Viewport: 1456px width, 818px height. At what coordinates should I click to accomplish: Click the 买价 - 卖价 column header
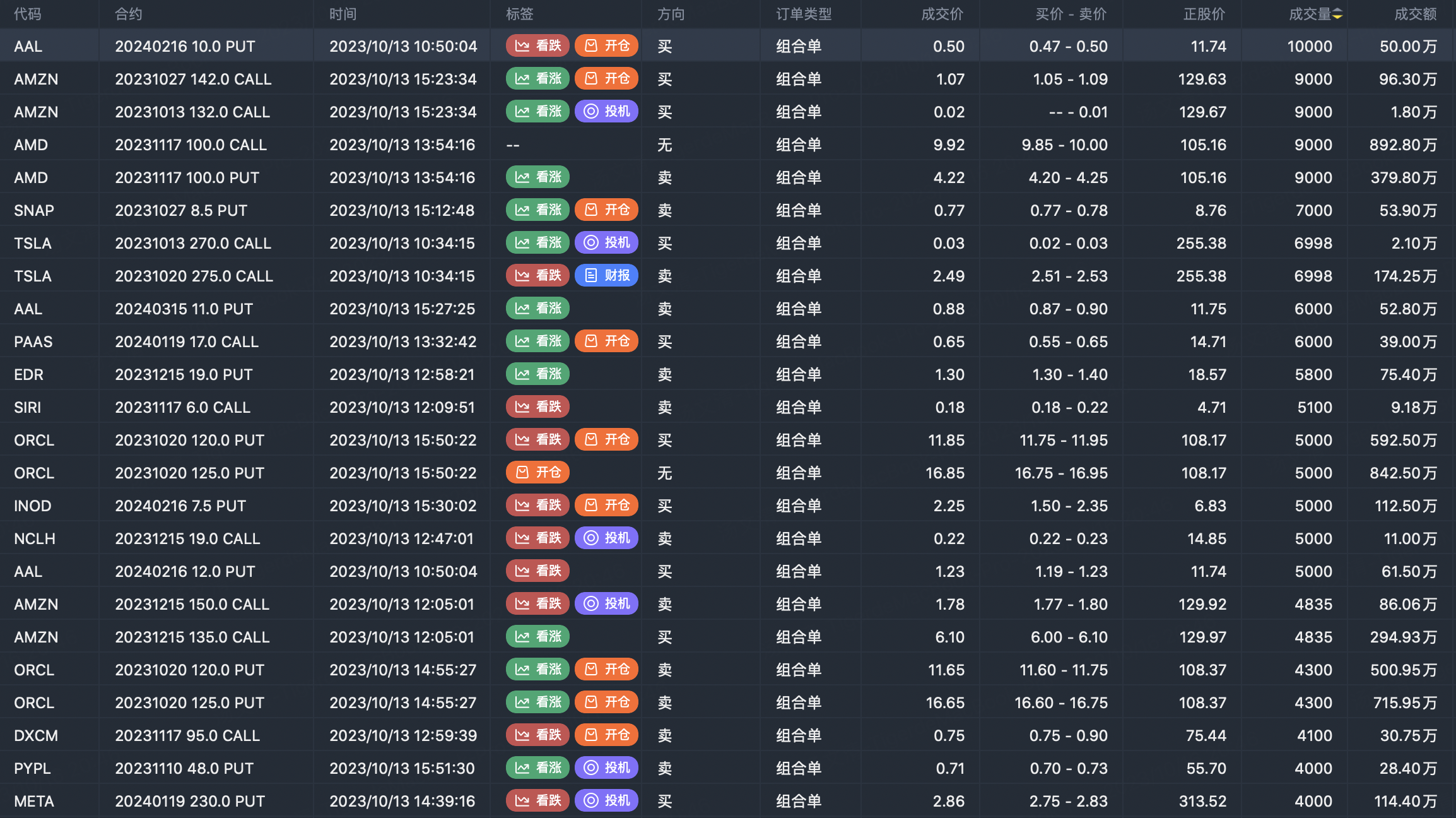[1071, 14]
